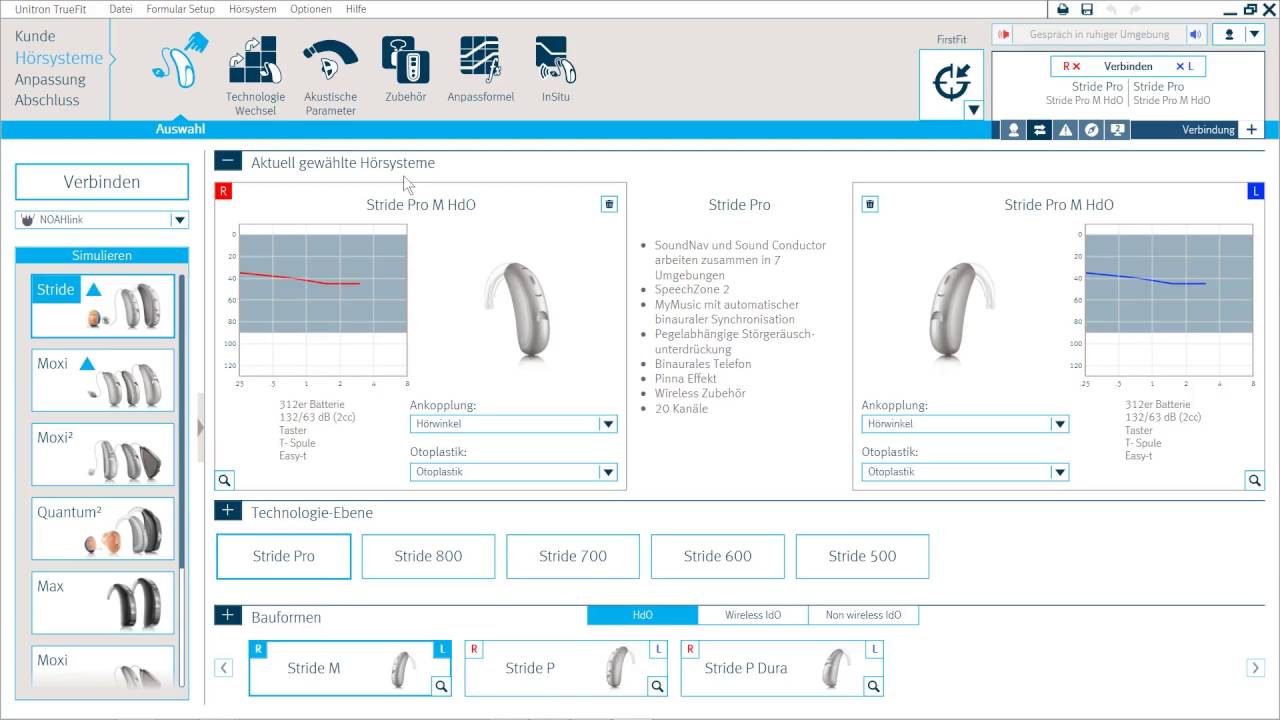Select the Quantum² product family
The width and height of the screenshot is (1280, 720).
coord(103,528)
